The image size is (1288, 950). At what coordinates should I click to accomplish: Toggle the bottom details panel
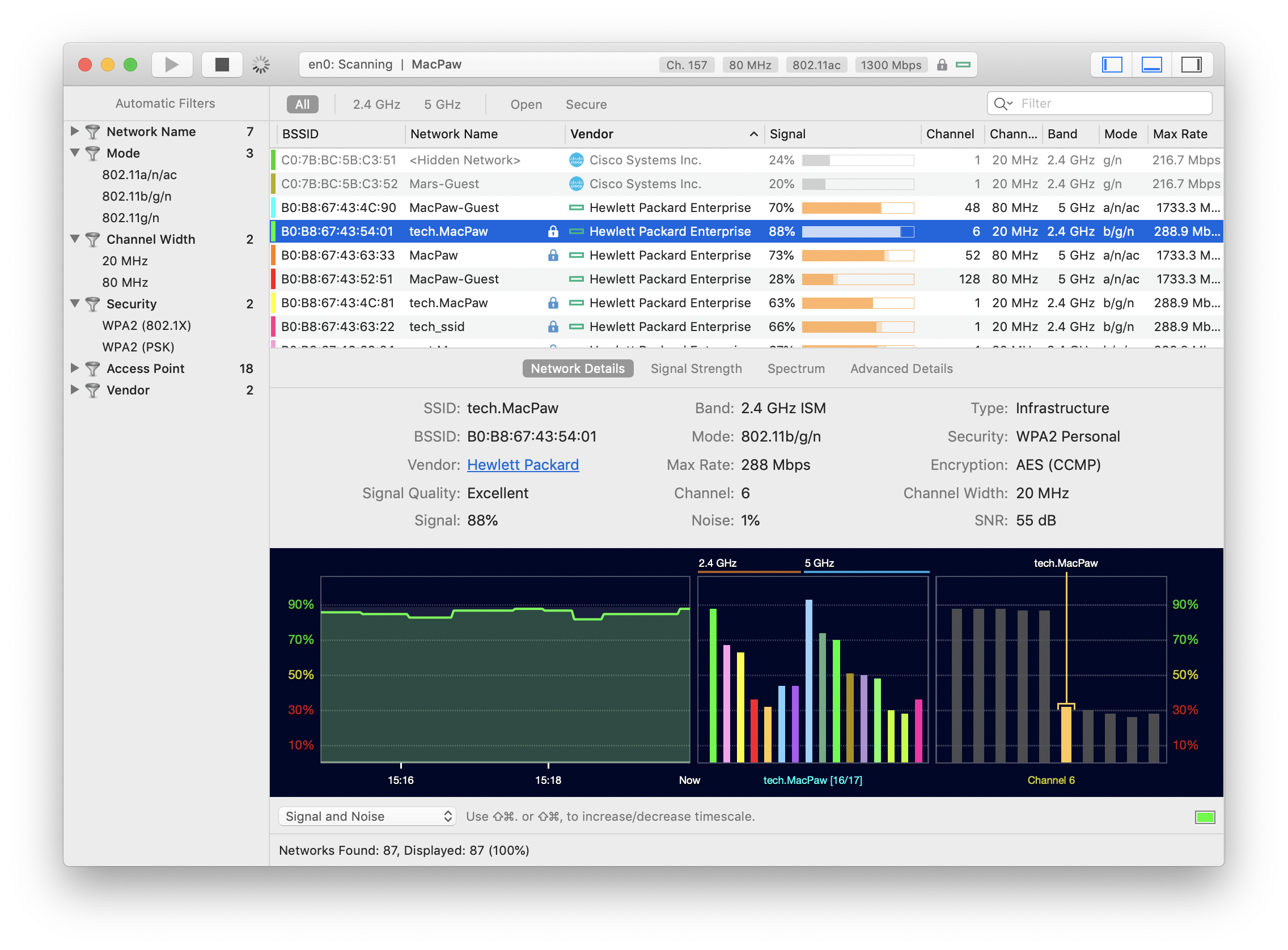coord(1152,65)
